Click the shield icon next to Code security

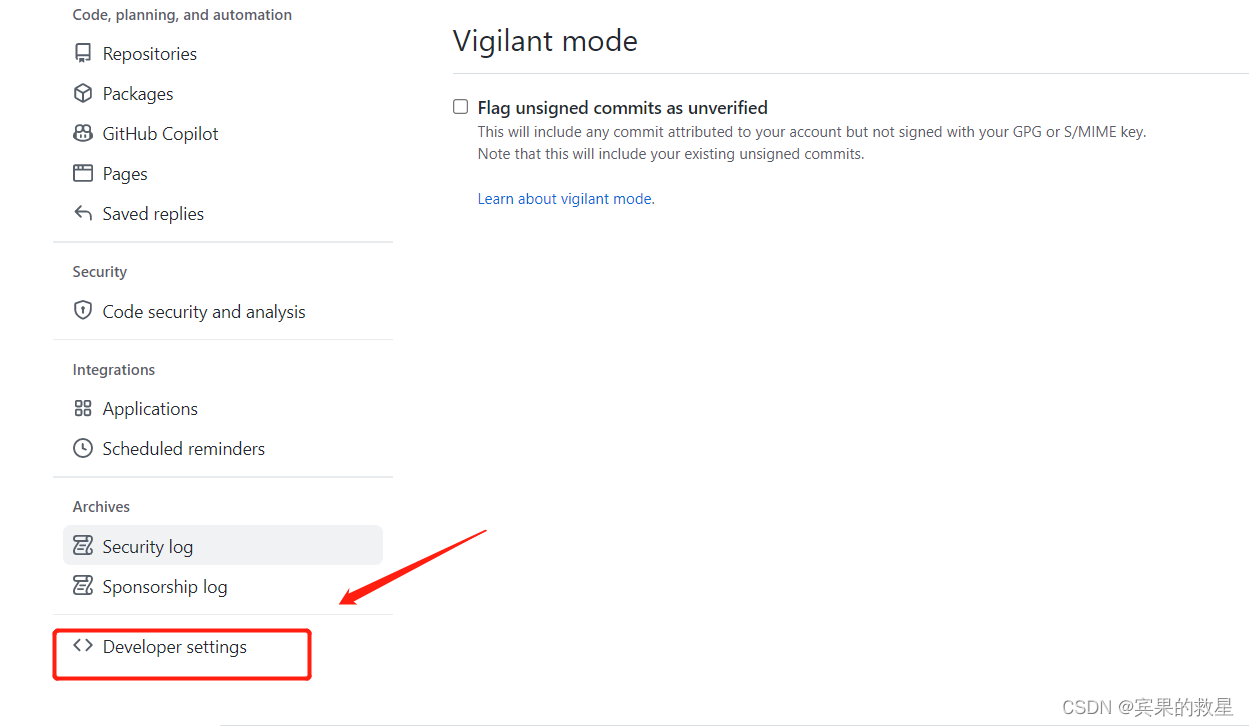pos(82,310)
